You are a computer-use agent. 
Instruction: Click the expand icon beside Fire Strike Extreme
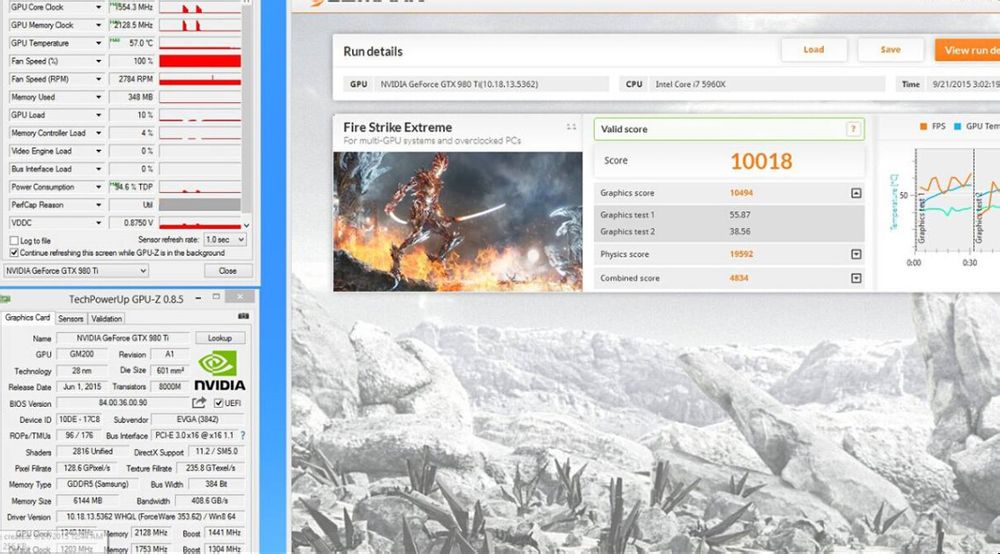pos(571,127)
